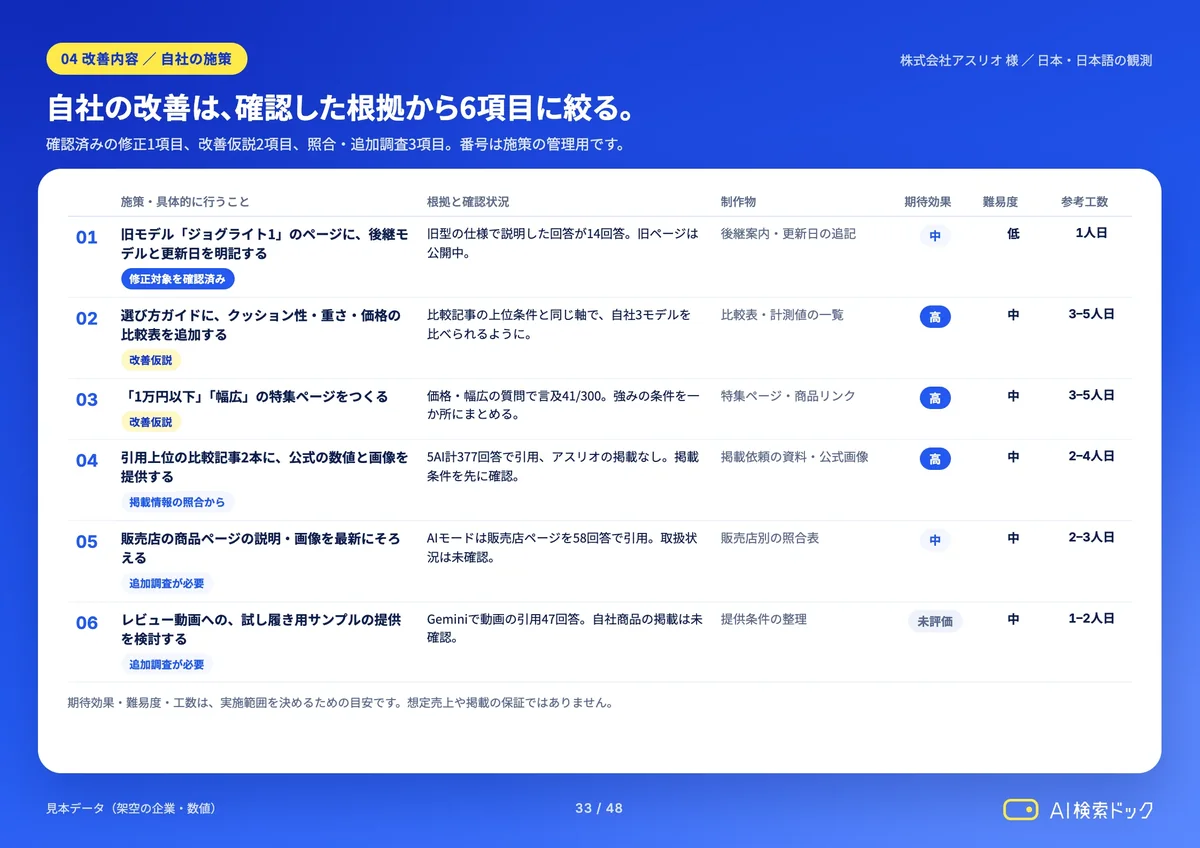
Task: Select the yellow 04 改善内容 section badge
Action: tap(146, 59)
